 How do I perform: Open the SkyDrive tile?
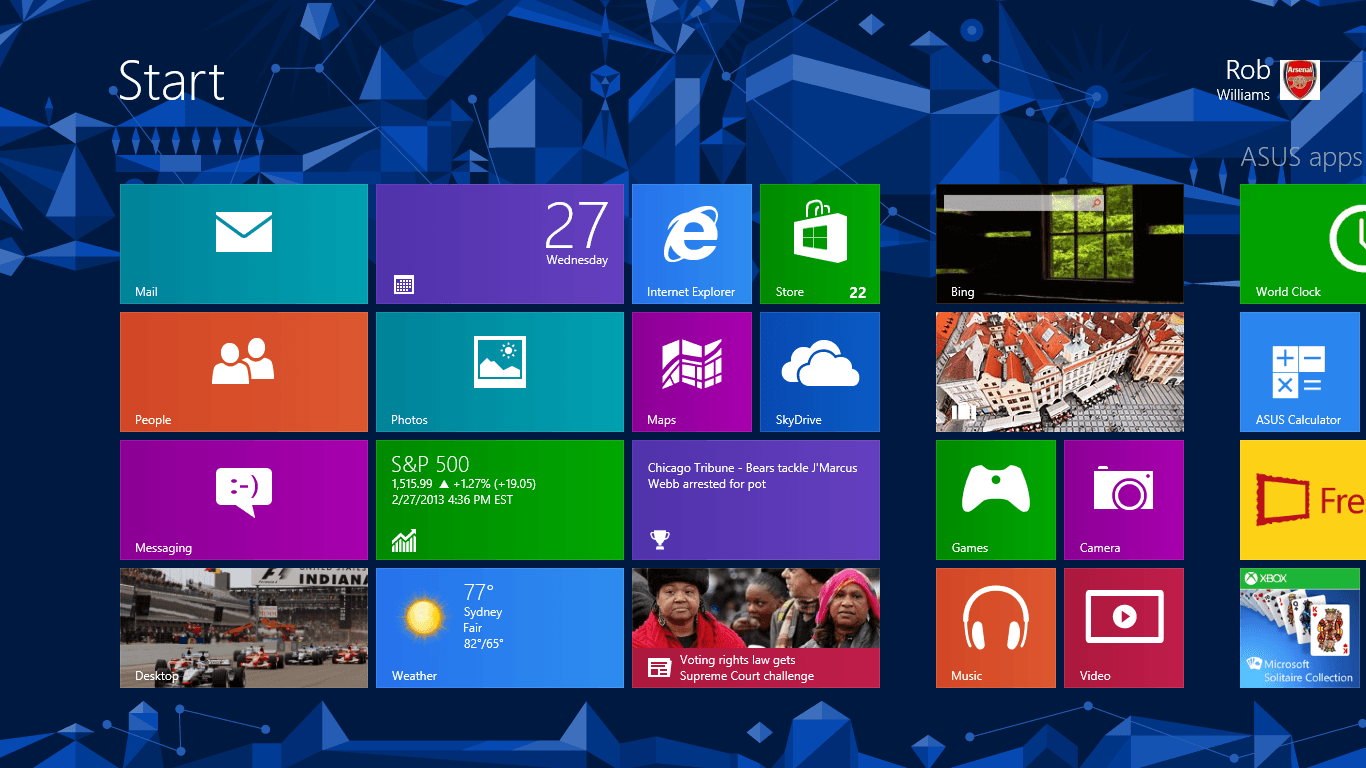(x=820, y=372)
